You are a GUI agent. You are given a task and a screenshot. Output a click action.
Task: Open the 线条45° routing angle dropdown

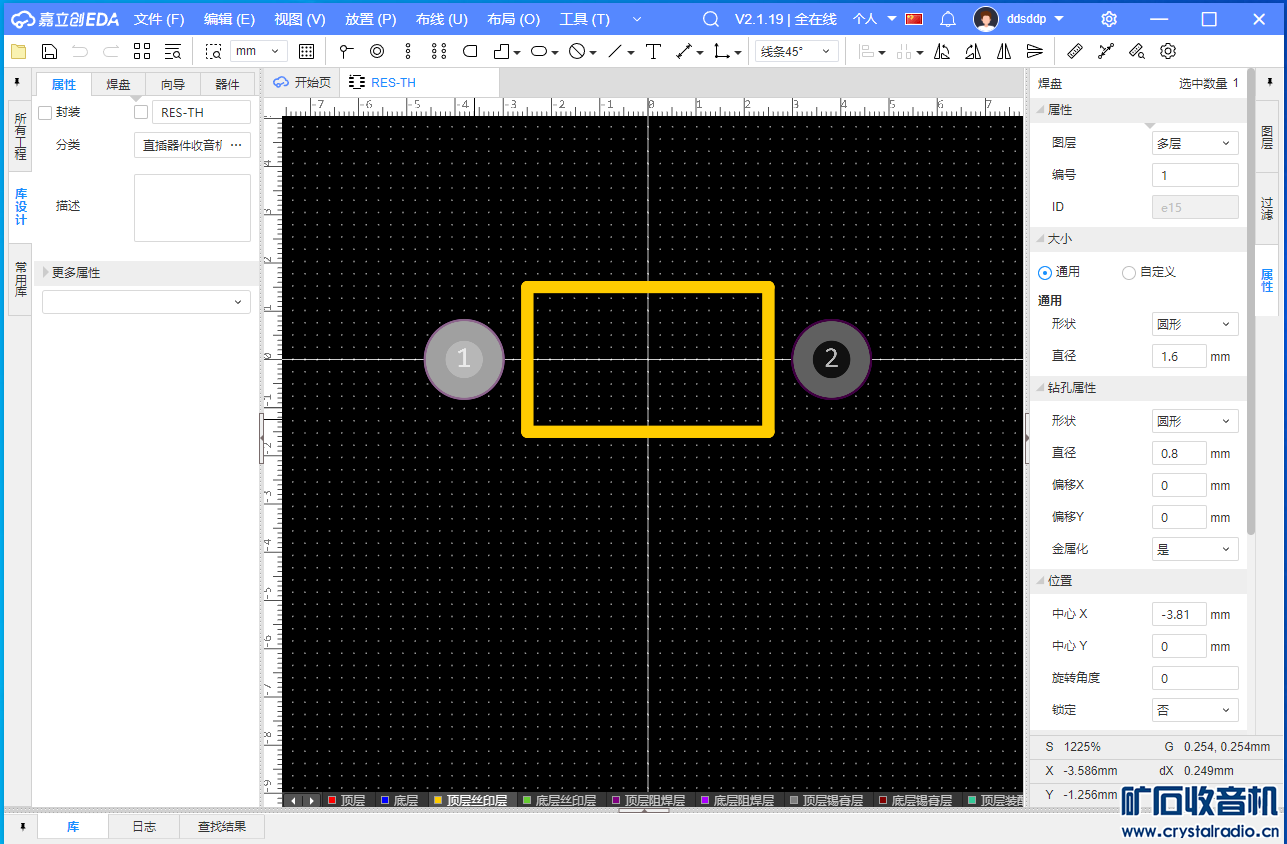tap(796, 52)
